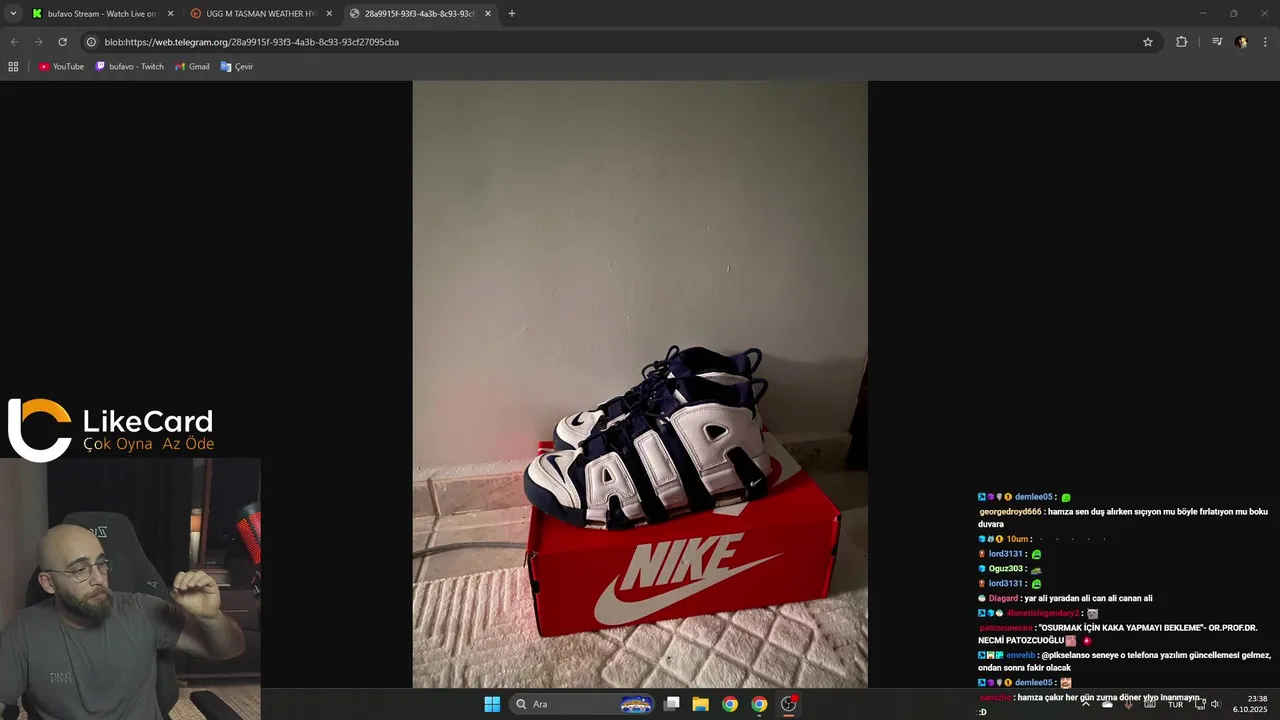1280x720 pixels.
Task: Restore down the Chrome window
Action: point(1233,13)
